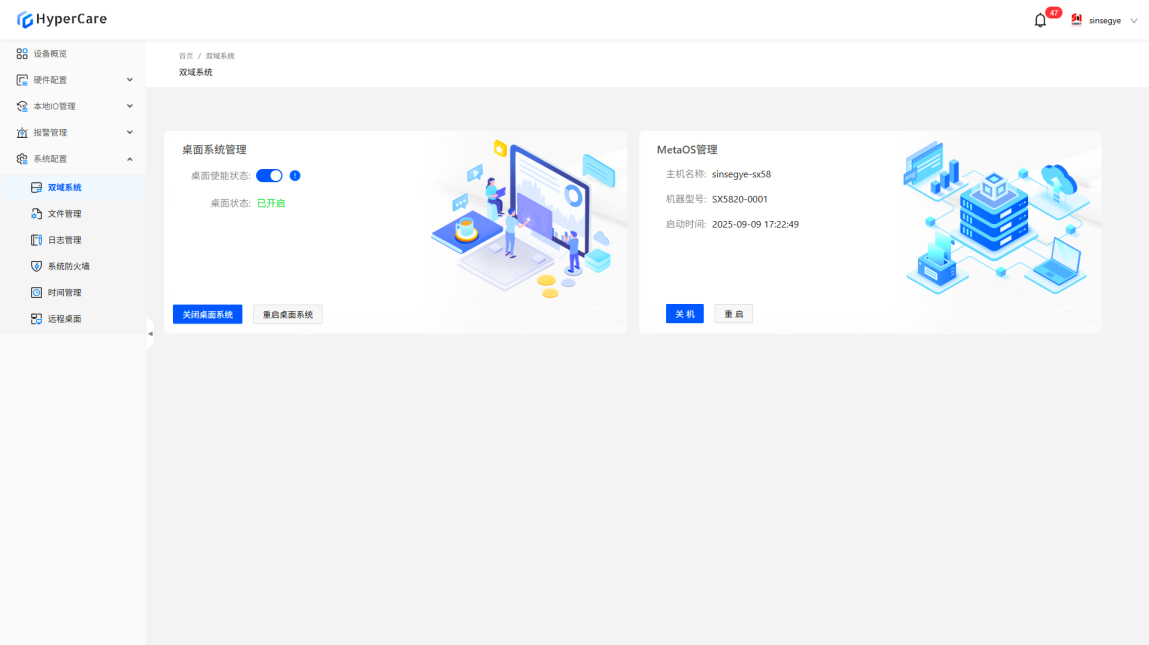This screenshot has height=645, width=1149.
Task: Click the 硬件配置 sidebar icon
Action: tap(22, 80)
